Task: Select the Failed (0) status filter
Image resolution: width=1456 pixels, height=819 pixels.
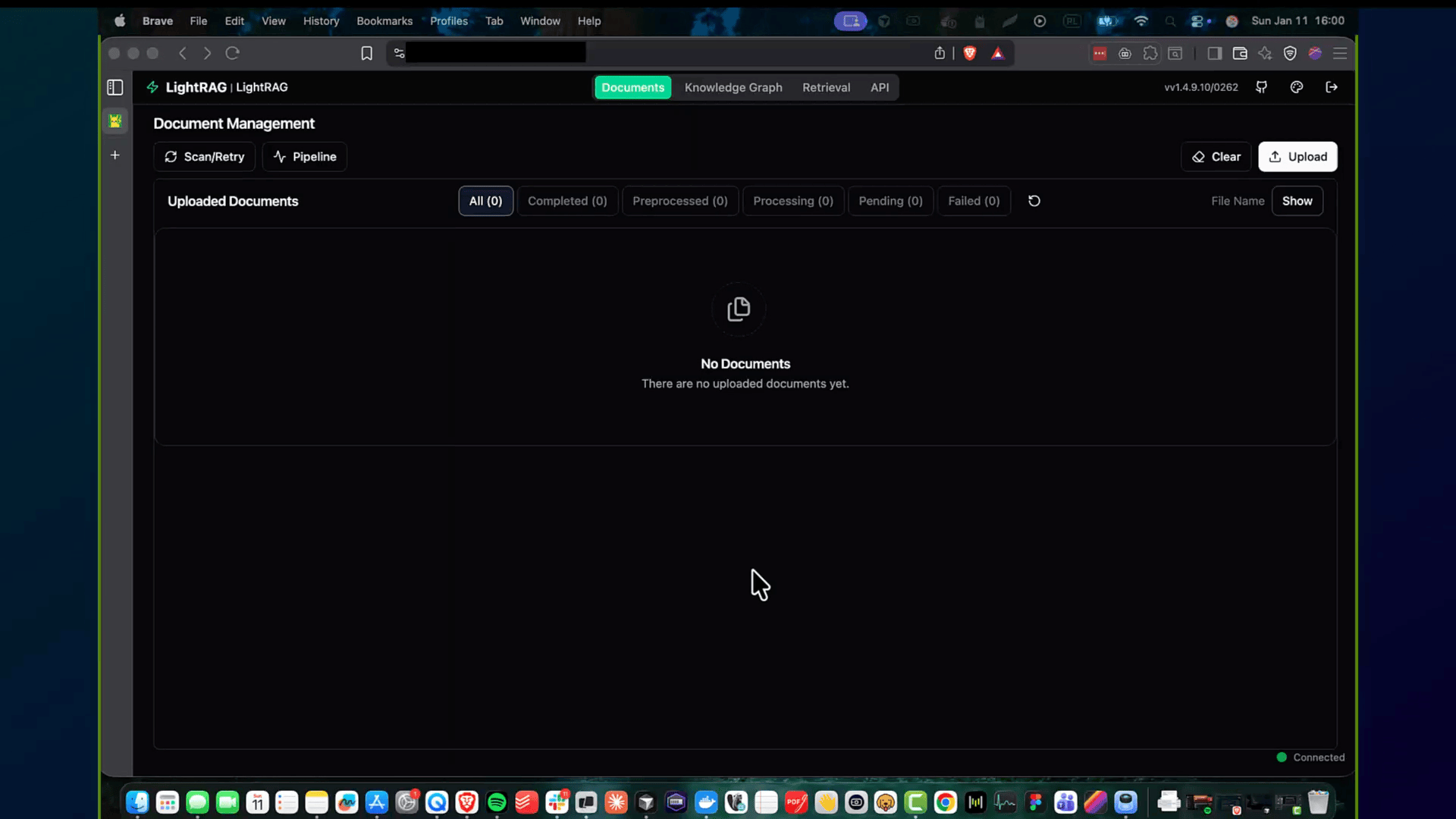Action: (x=974, y=201)
